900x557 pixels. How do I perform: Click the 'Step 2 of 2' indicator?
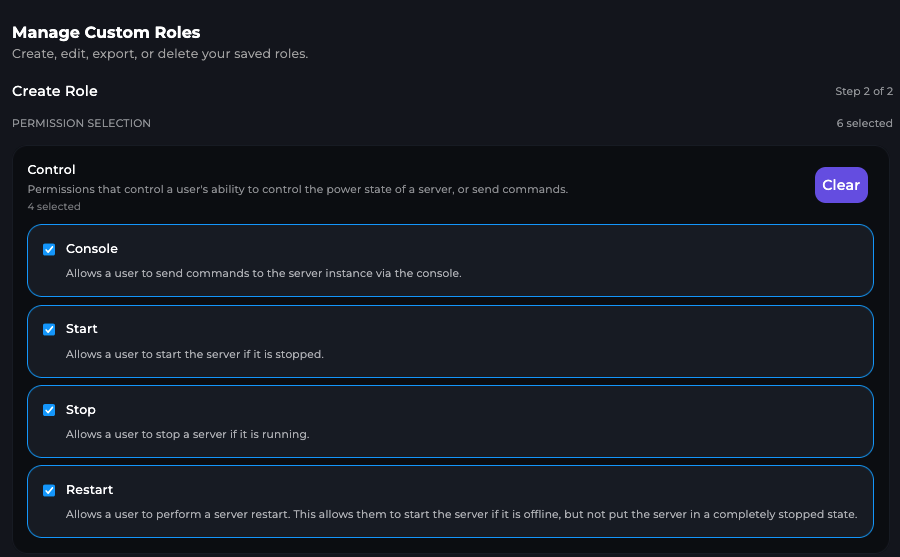[863, 92]
